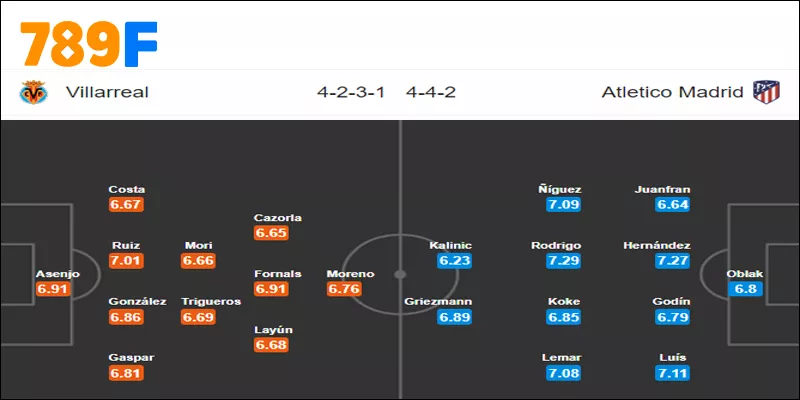This screenshot has height=400, width=800.
Task: Open Rodrigo's 7.29 rating badge
Action: [564, 261]
